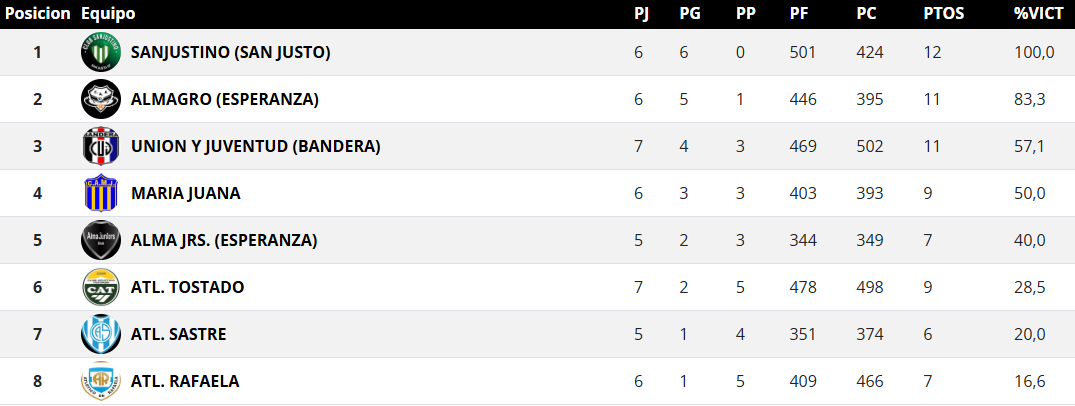Click the Atl. Rafaela team emblem

click(100, 381)
